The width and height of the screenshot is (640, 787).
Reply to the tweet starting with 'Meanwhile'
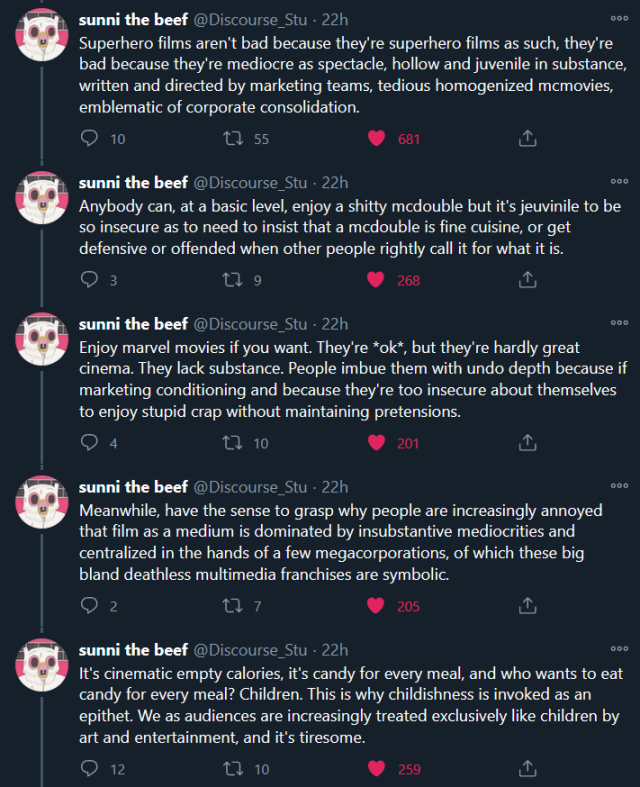pyautogui.click(x=90, y=606)
